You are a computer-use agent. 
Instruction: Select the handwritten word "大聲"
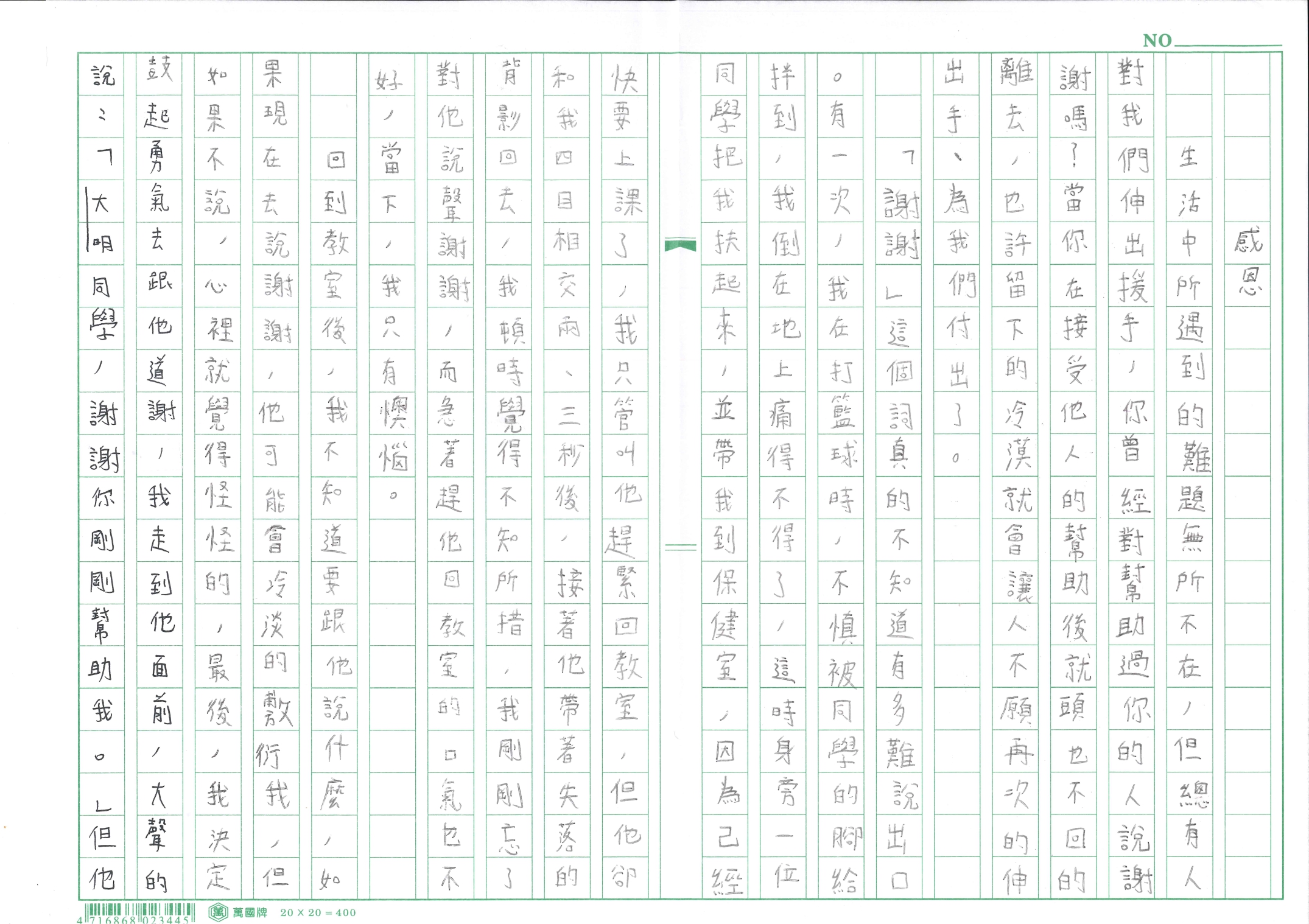[x=158, y=816]
